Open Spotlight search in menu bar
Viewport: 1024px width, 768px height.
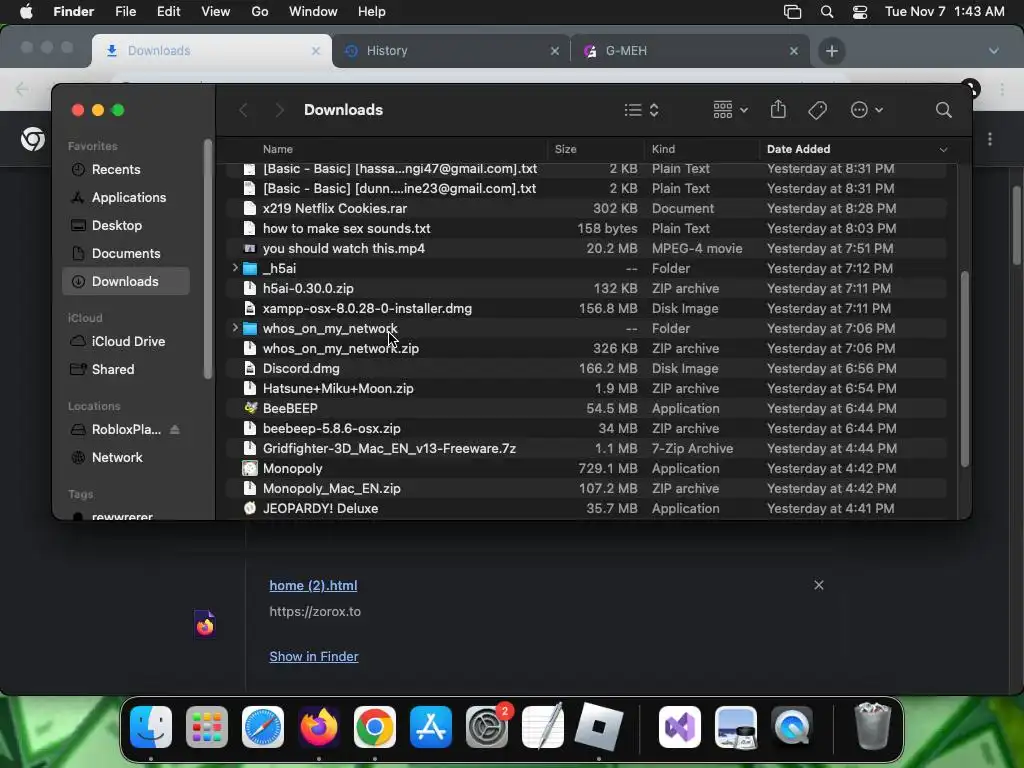point(827,12)
